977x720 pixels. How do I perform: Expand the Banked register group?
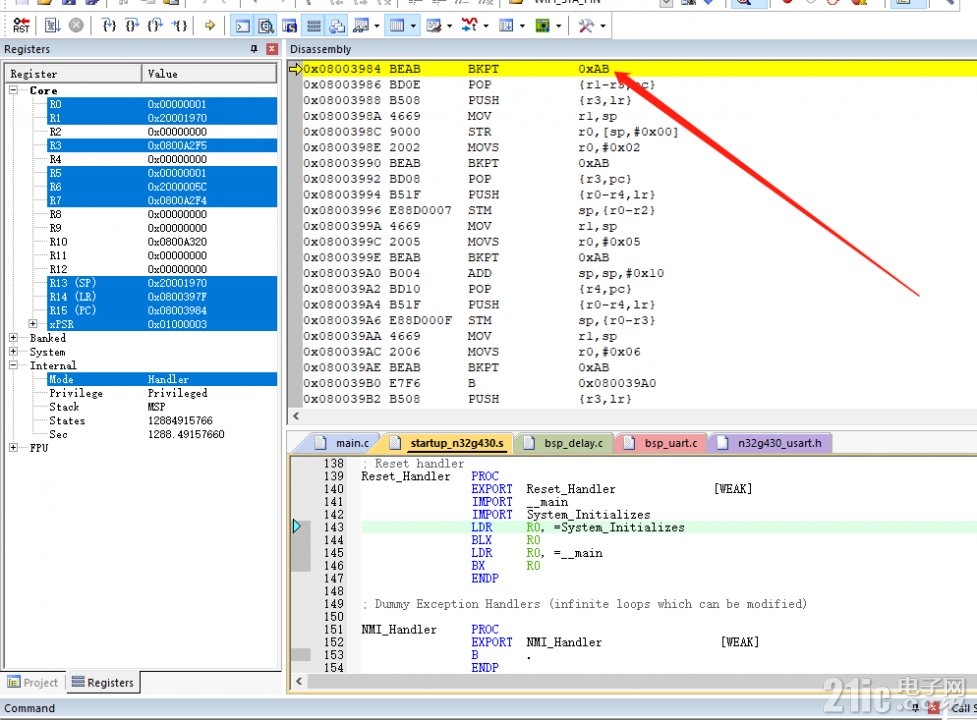(13, 338)
